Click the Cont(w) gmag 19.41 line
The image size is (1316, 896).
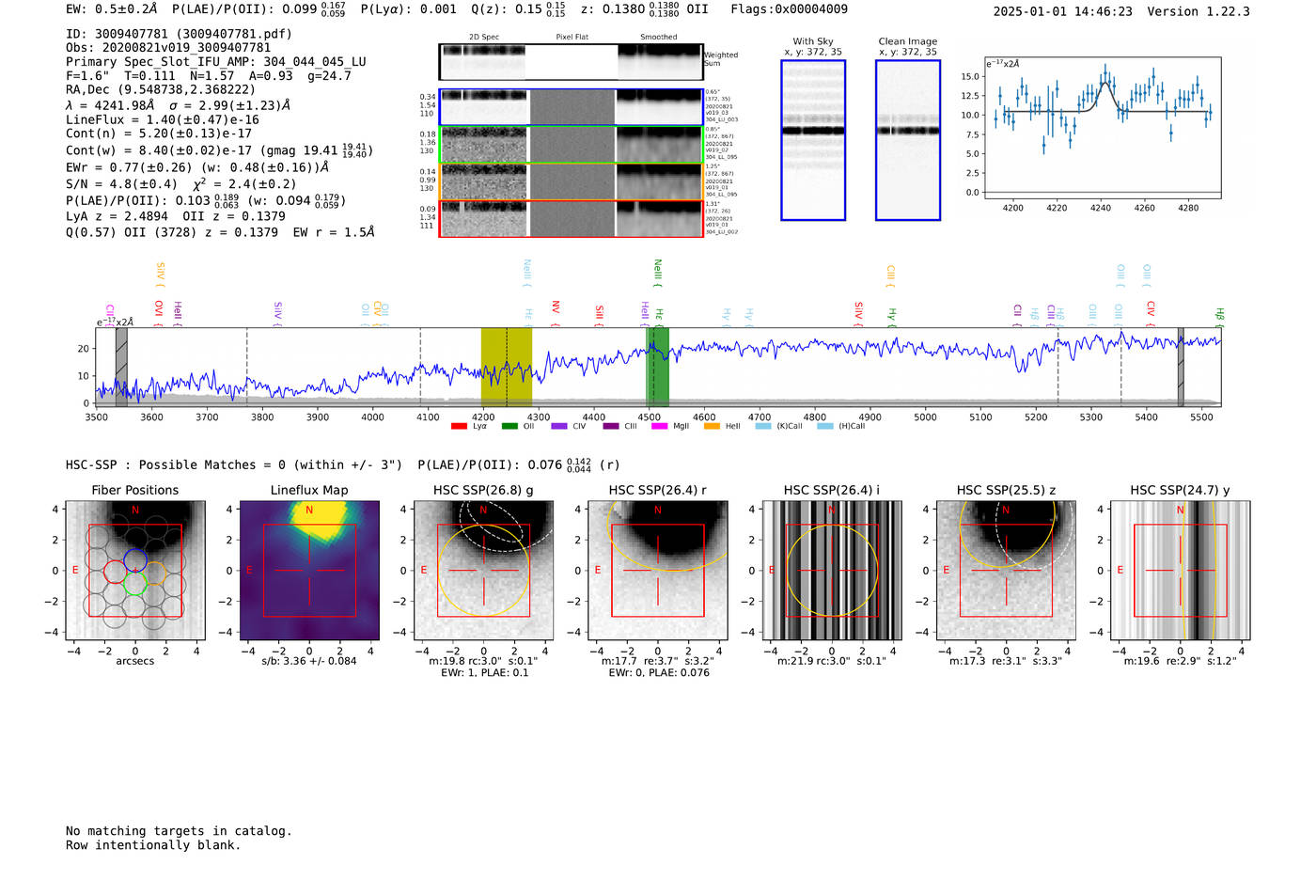point(219,150)
